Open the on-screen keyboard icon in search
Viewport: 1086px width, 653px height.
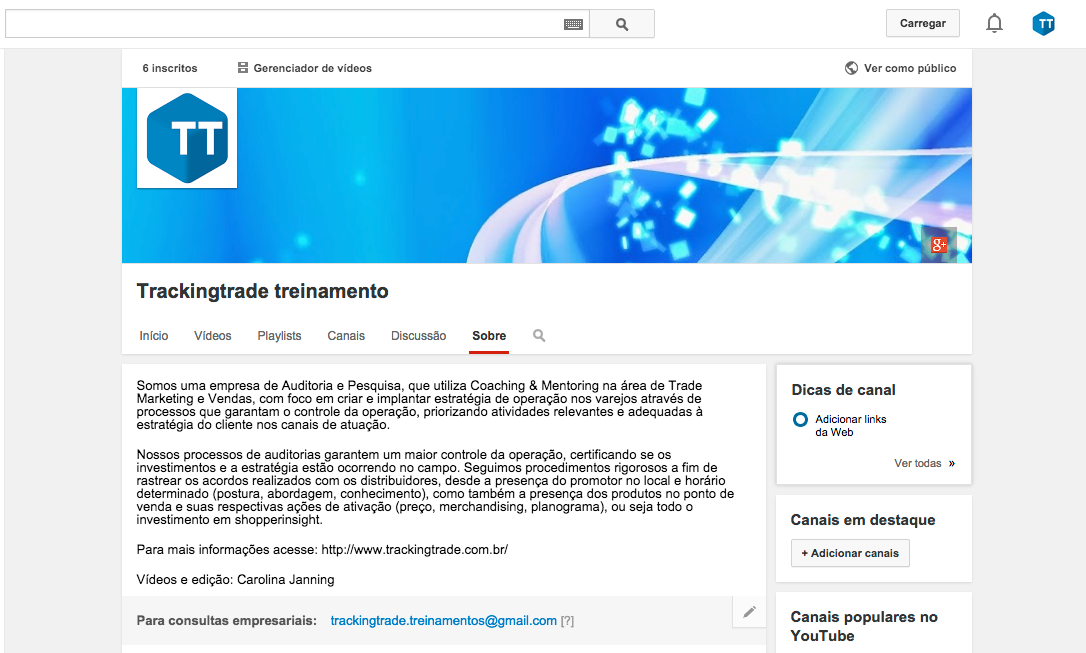[x=573, y=25]
